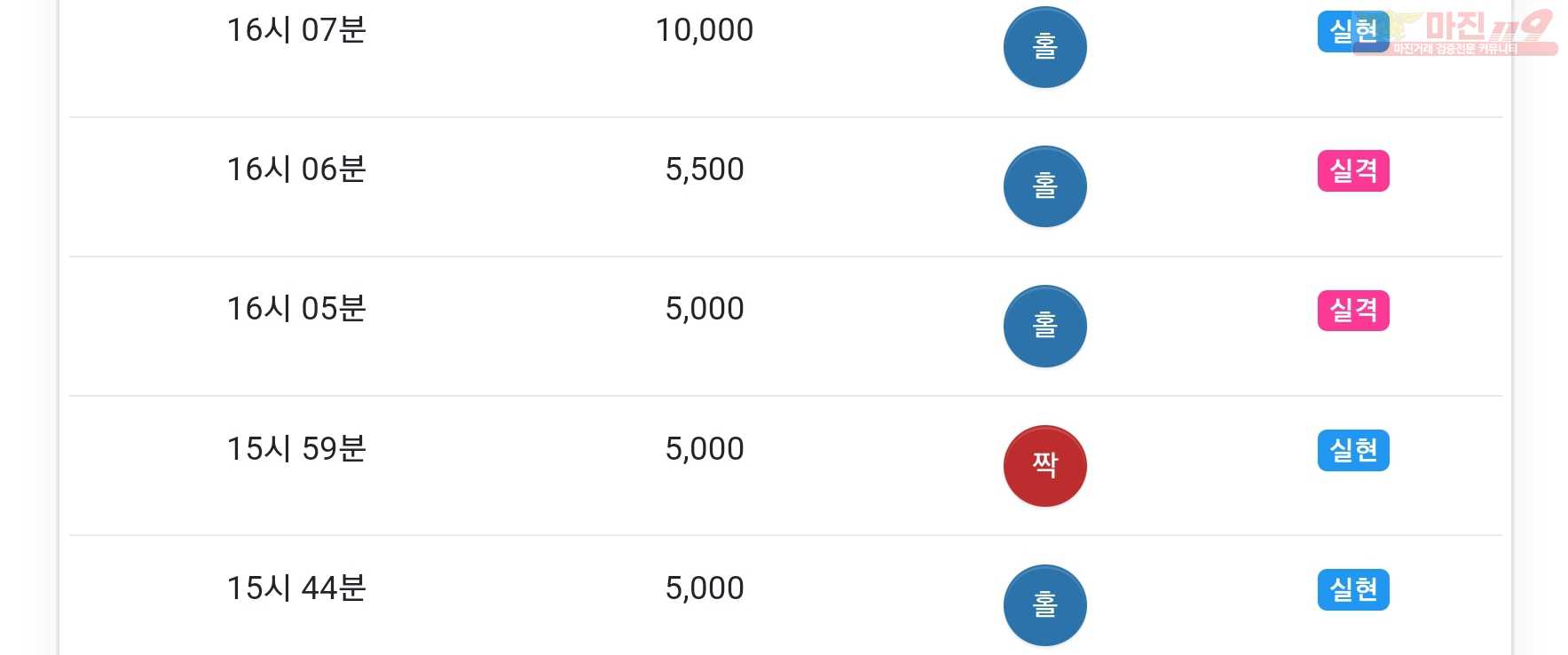Click the 실현 badge in 16시 07분 row
The width and height of the screenshot is (1568, 655).
pyautogui.click(x=1352, y=32)
